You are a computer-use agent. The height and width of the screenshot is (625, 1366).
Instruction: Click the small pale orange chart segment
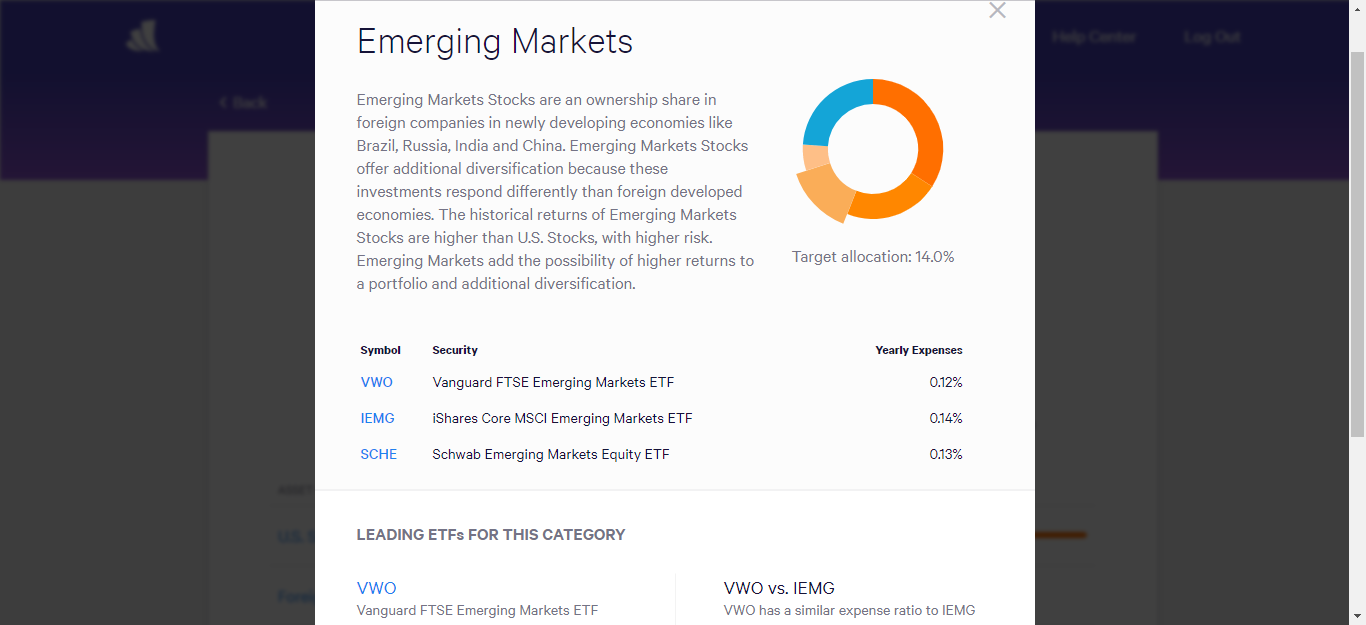point(814,158)
